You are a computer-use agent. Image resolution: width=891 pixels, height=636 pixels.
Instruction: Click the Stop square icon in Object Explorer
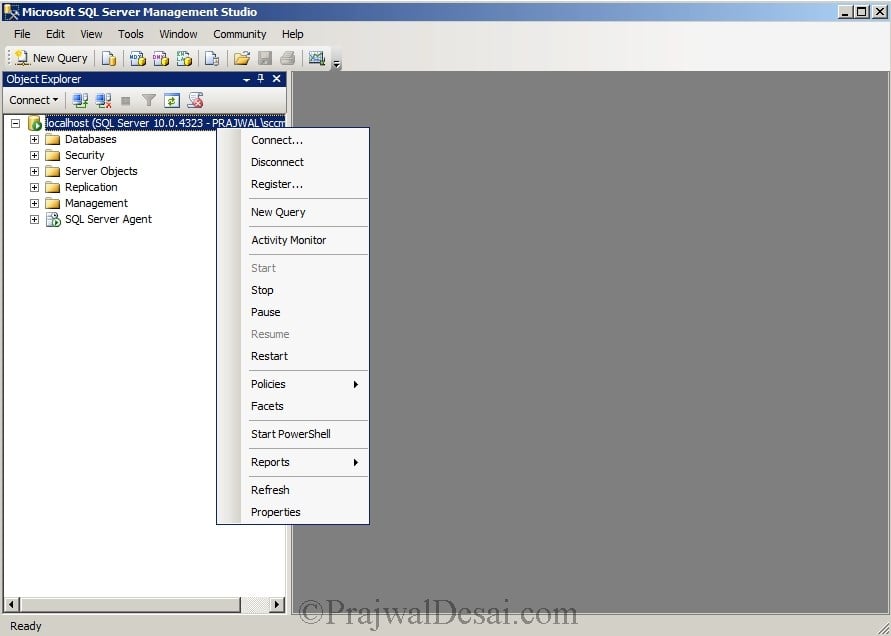point(126,101)
